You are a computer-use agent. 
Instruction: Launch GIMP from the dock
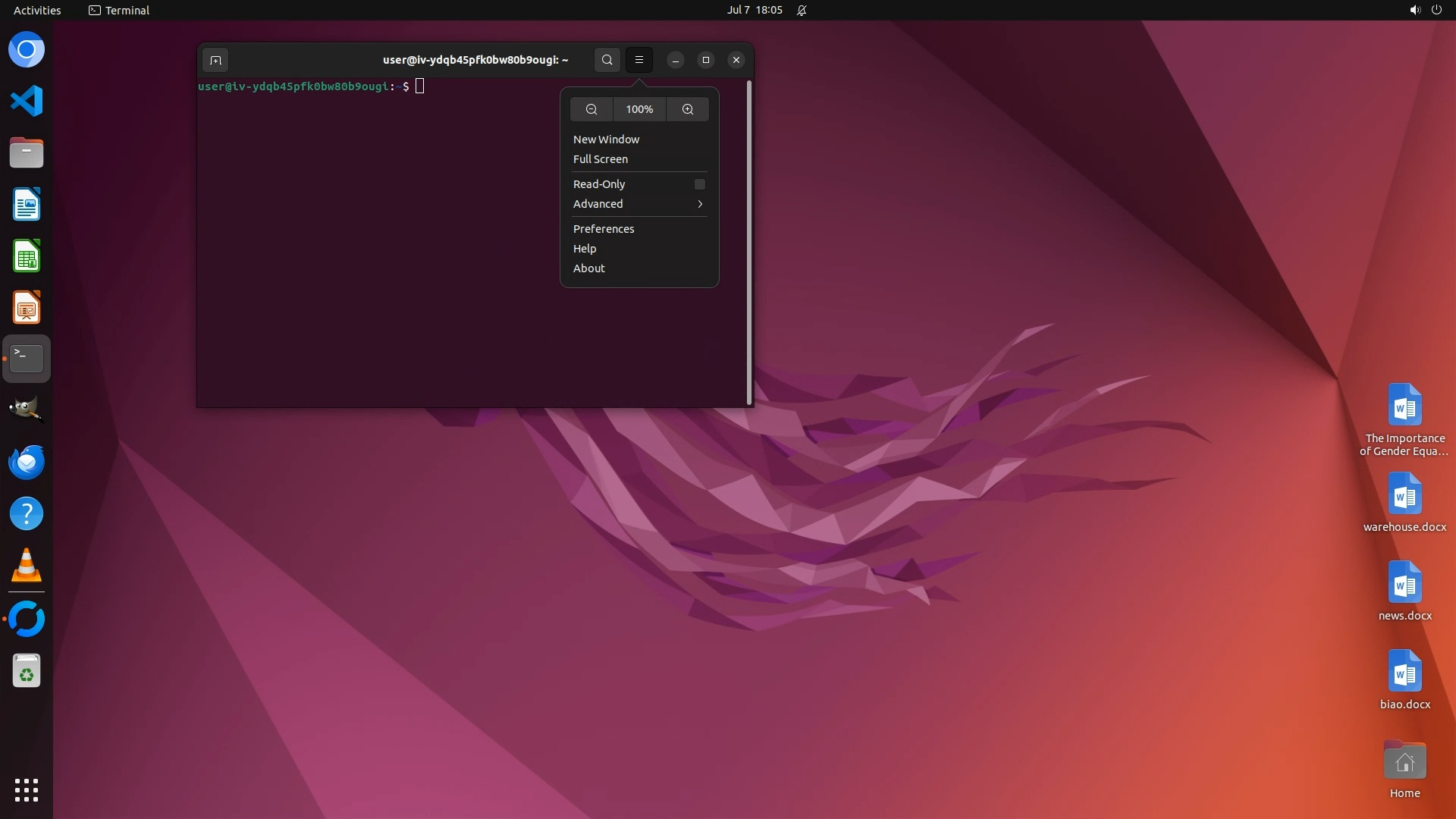(x=27, y=409)
